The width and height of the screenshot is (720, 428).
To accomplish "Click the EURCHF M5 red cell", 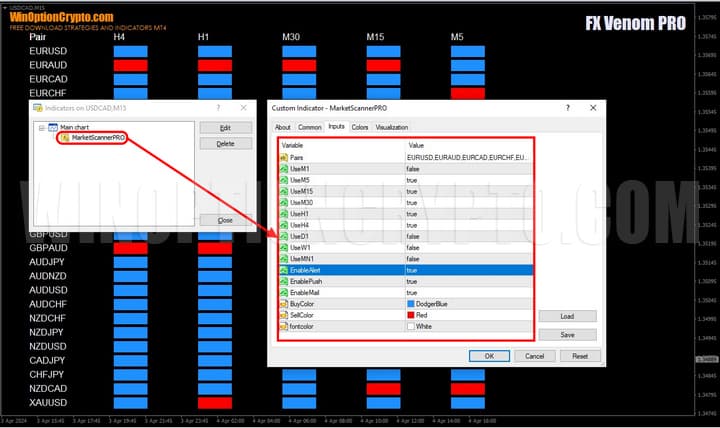I will click(468, 93).
